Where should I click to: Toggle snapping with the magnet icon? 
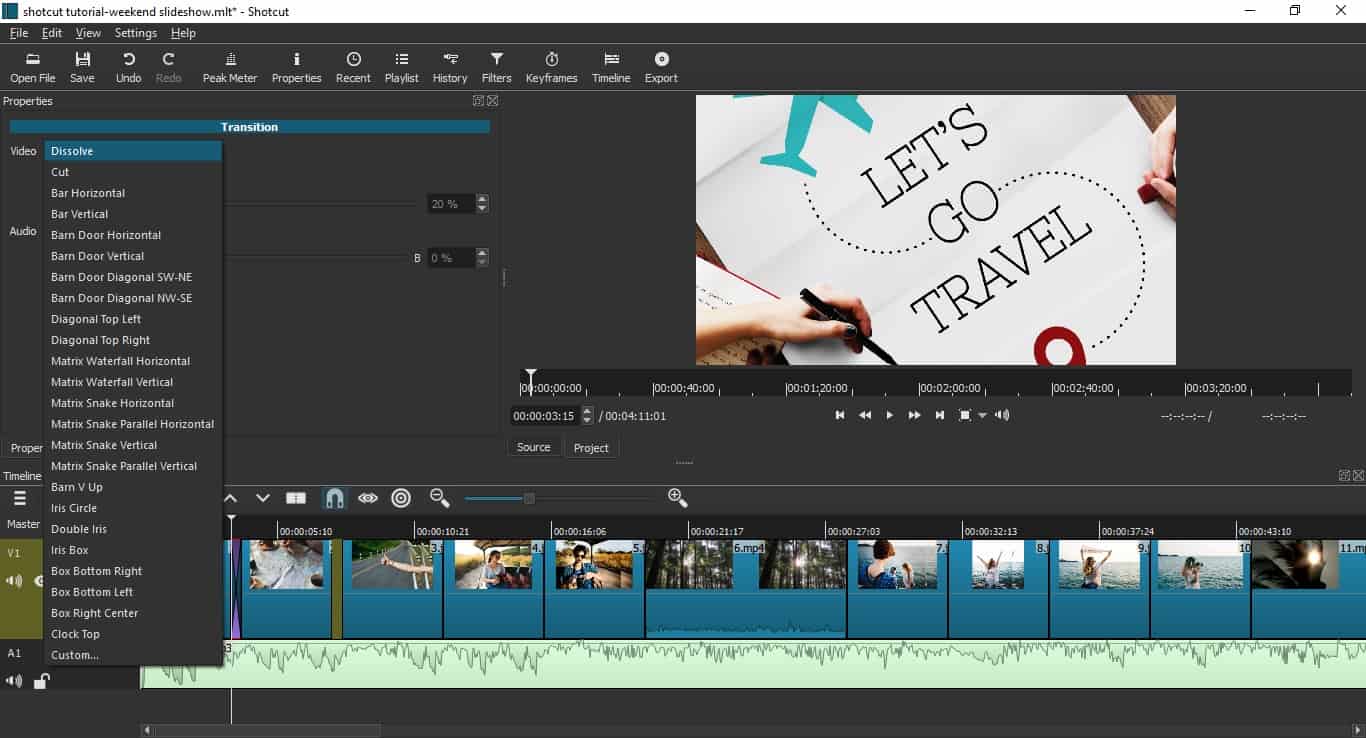pyautogui.click(x=334, y=497)
